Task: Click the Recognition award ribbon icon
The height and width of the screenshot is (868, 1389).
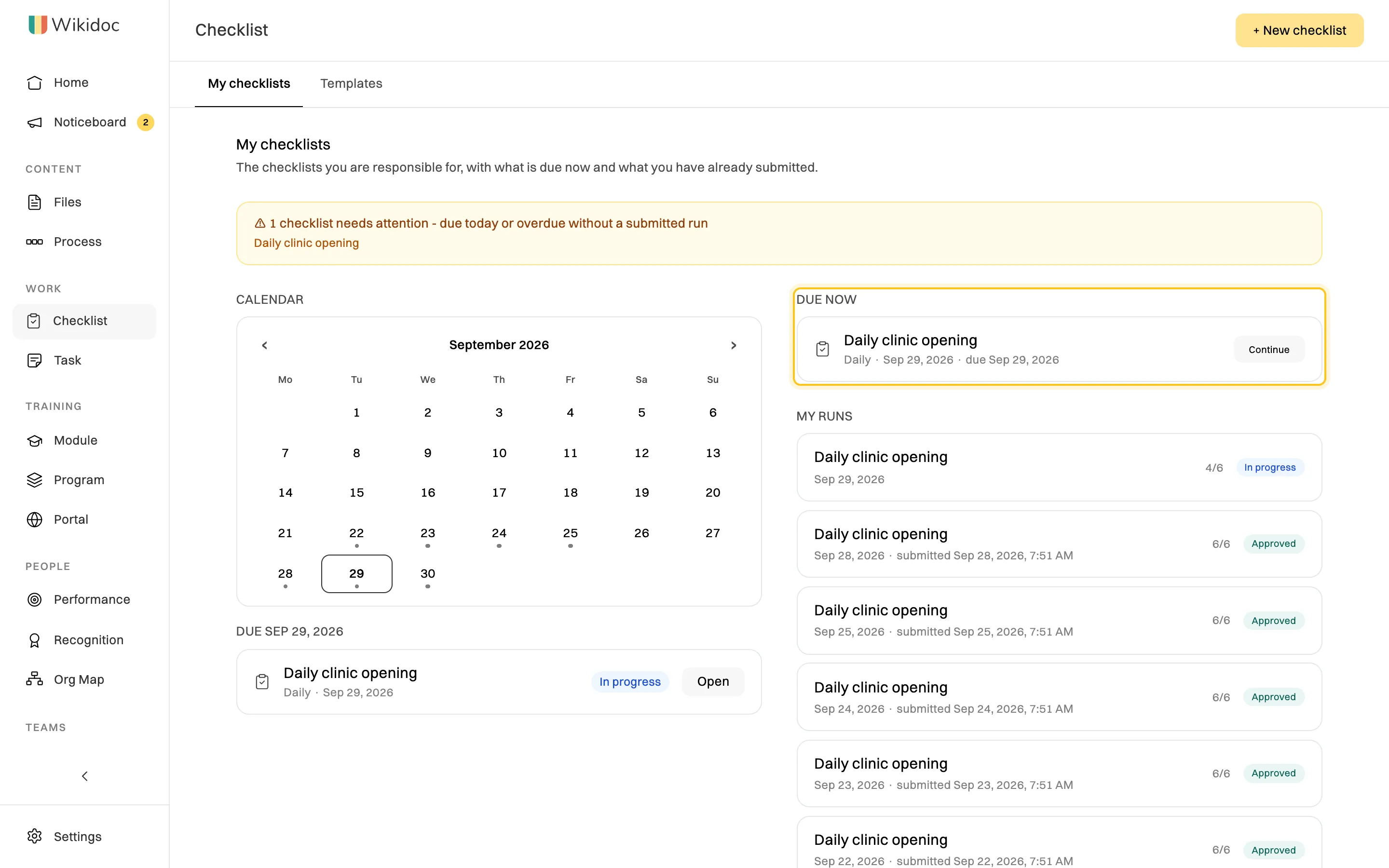Action: tap(34, 640)
